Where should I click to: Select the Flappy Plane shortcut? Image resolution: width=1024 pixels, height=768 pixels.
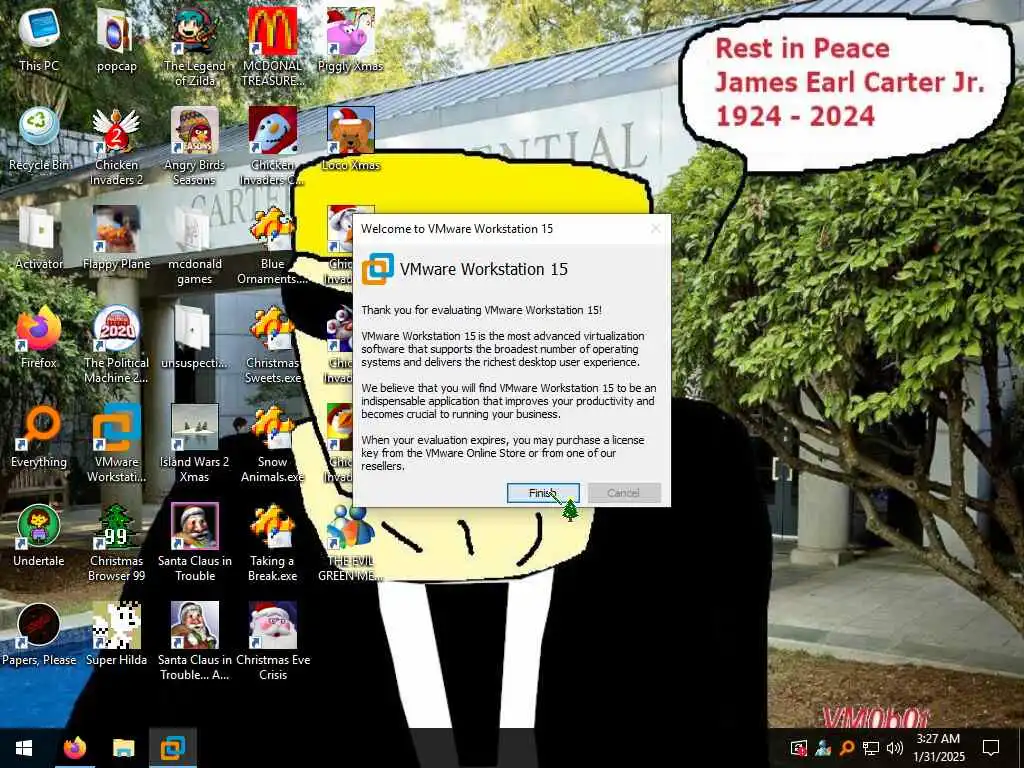pyautogui.click(x=116, y=239)
